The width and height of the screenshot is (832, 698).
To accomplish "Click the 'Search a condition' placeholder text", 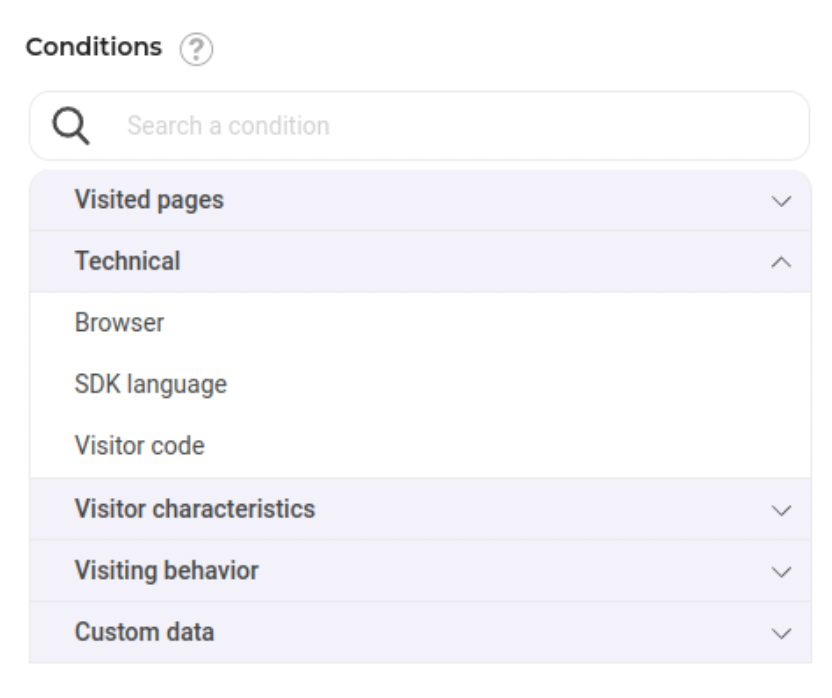I will [228, 126].
